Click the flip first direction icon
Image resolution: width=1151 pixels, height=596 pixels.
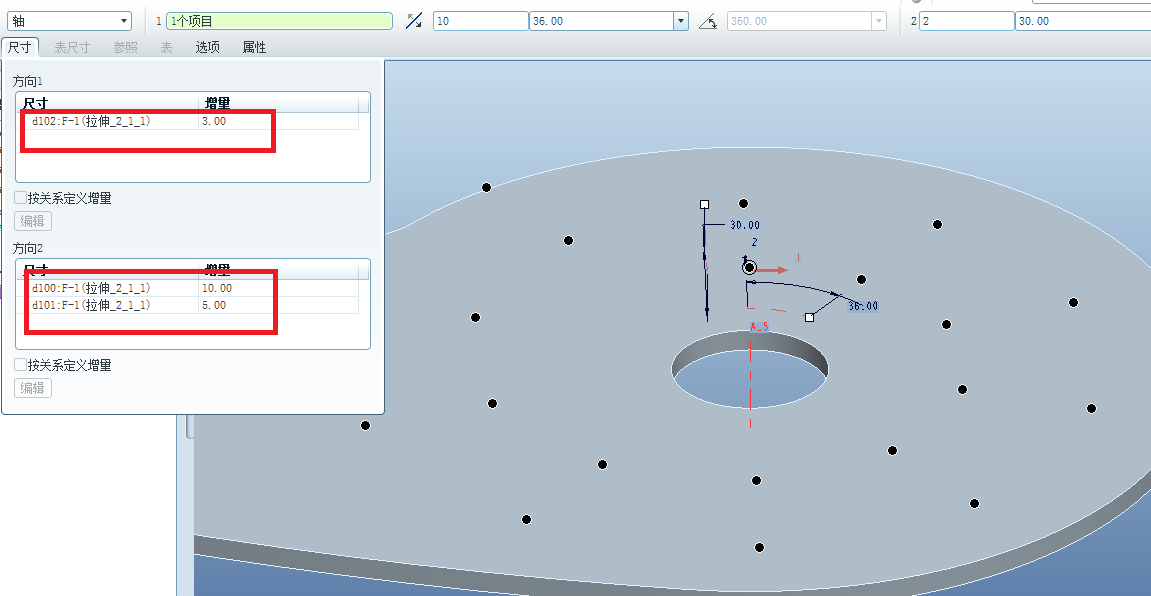[x=413, y=21]
